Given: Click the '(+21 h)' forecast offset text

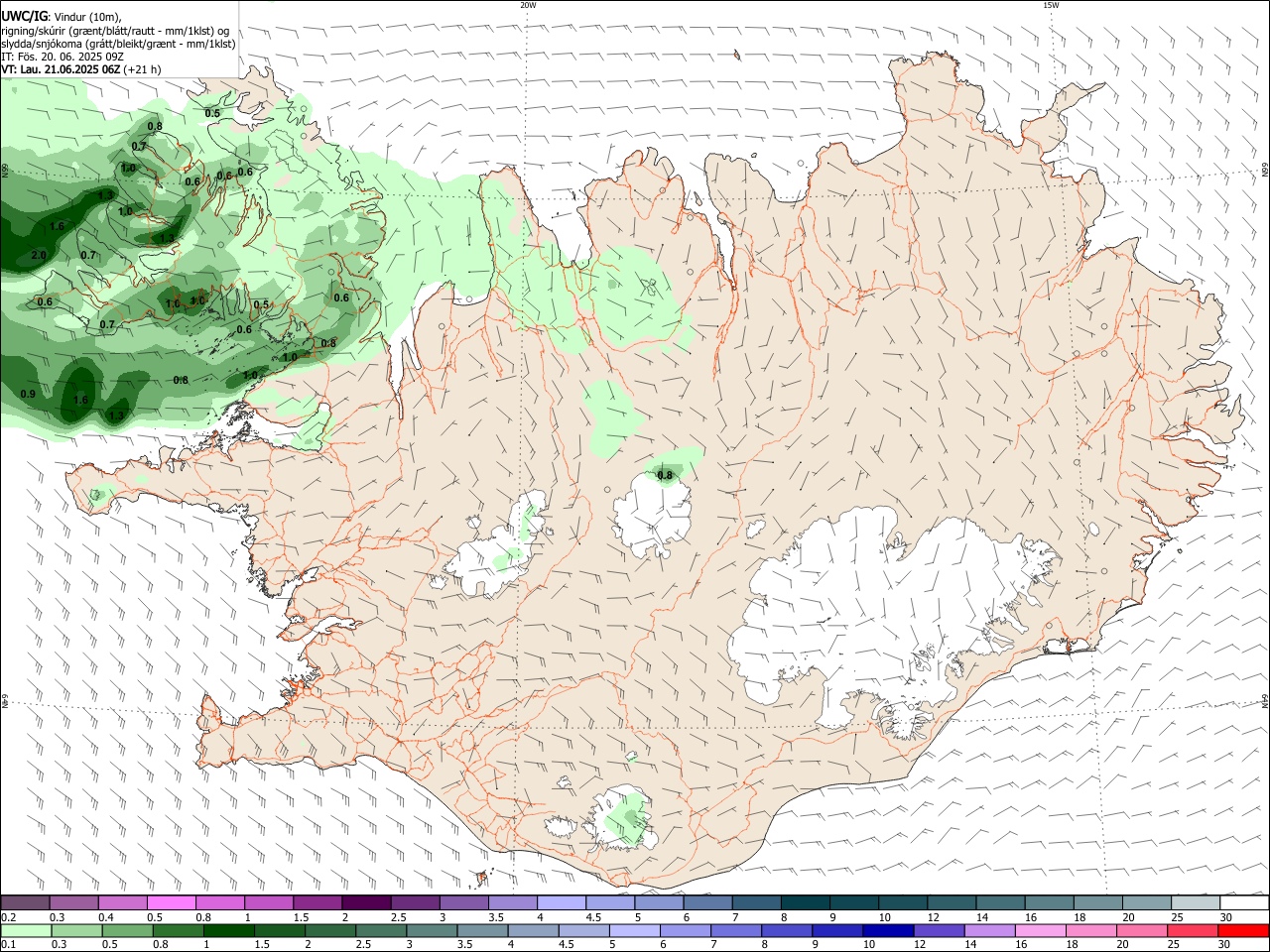Looking at the screenshot, I should 144,69.
